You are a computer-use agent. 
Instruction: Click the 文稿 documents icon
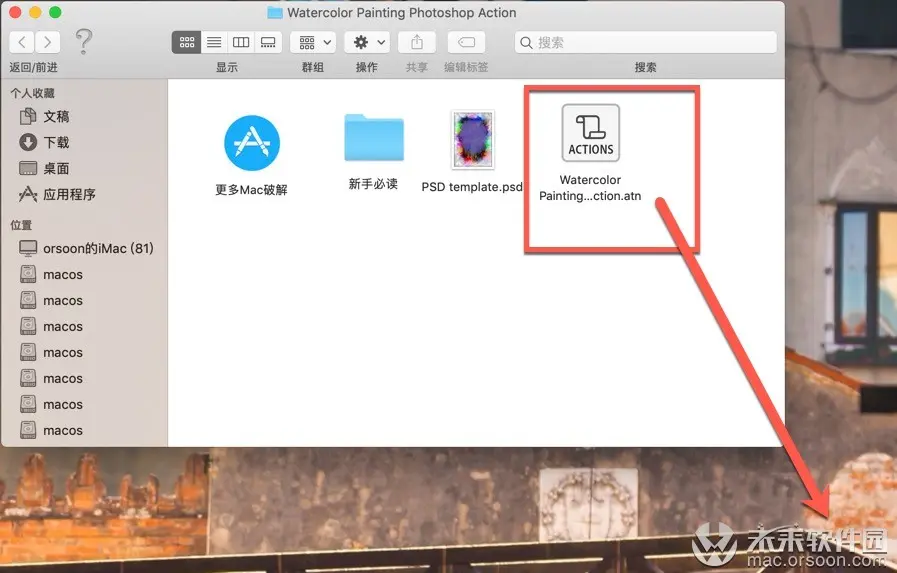click(x=28, y=116)
